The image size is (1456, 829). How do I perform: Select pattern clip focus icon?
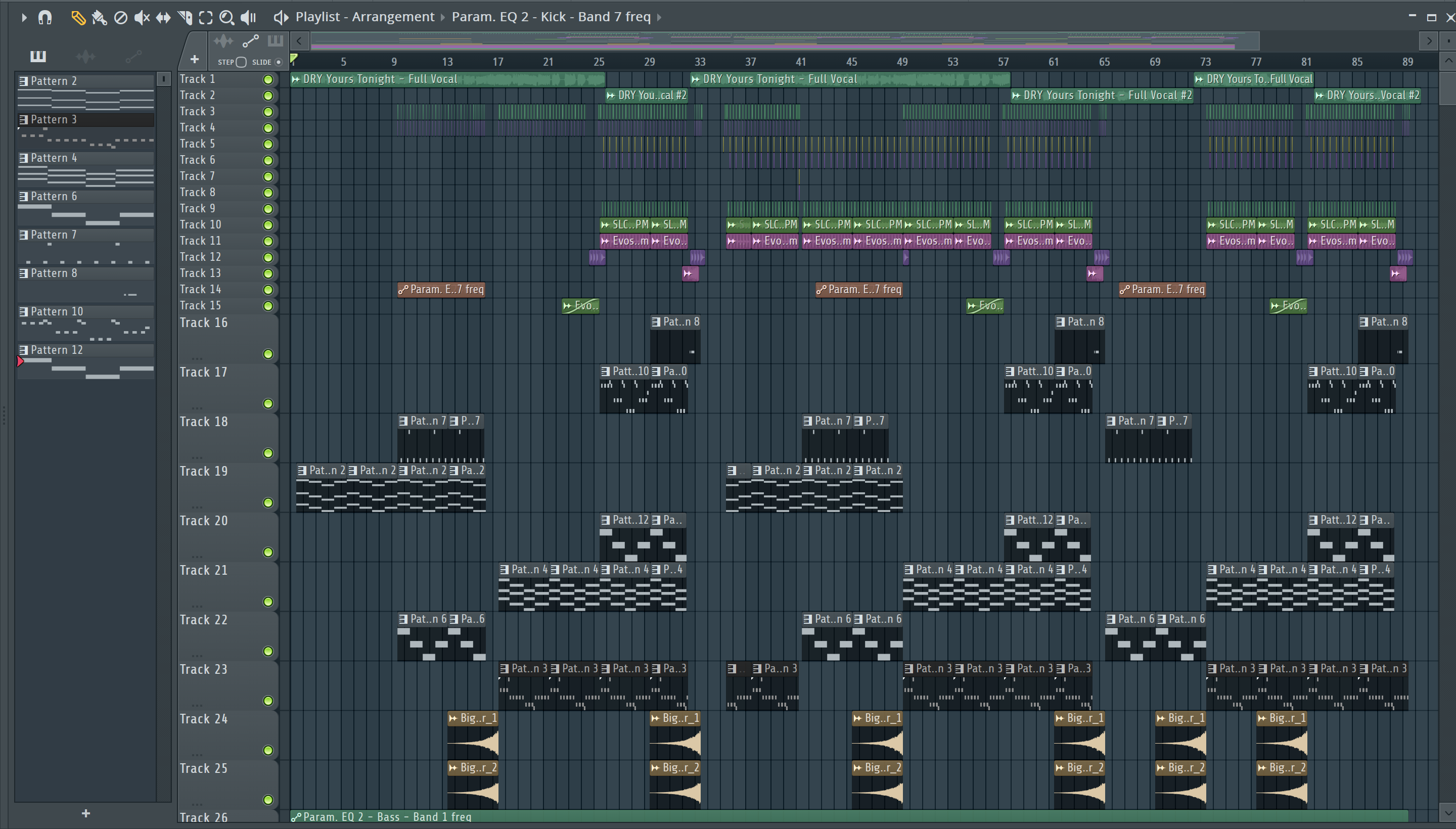(x=276, y=41)
